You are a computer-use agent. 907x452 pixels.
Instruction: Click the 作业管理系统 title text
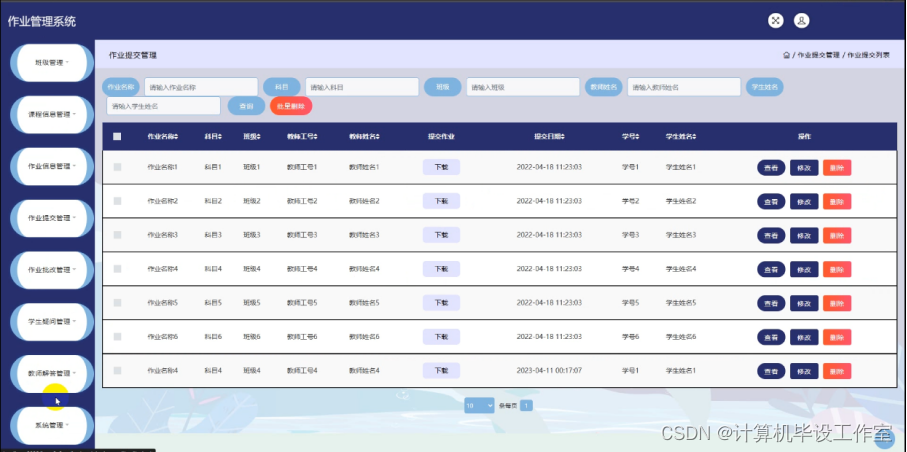point(42,22)
